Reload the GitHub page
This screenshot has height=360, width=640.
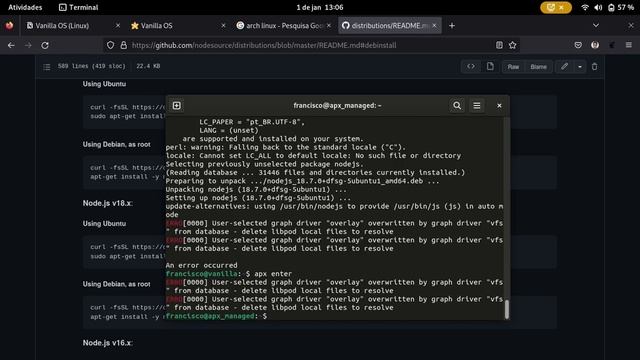[45, 45]
